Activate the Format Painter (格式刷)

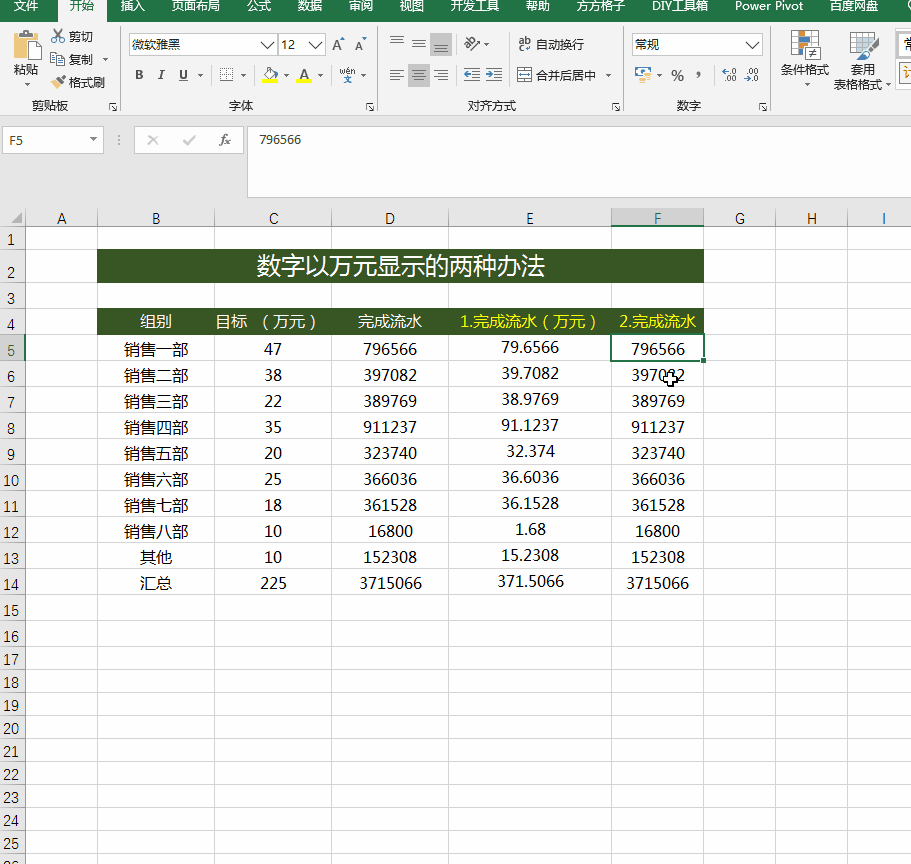click(x=77, y=83)
